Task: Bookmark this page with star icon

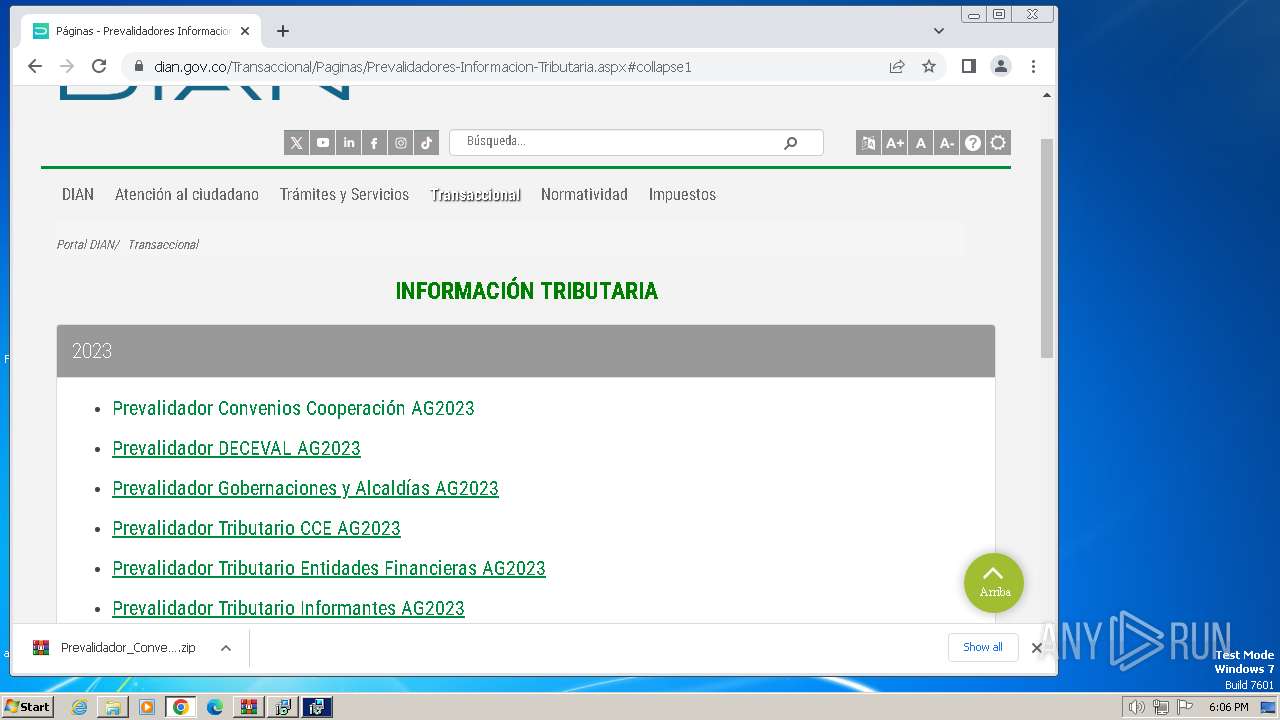Action: [x=929, y=66]
